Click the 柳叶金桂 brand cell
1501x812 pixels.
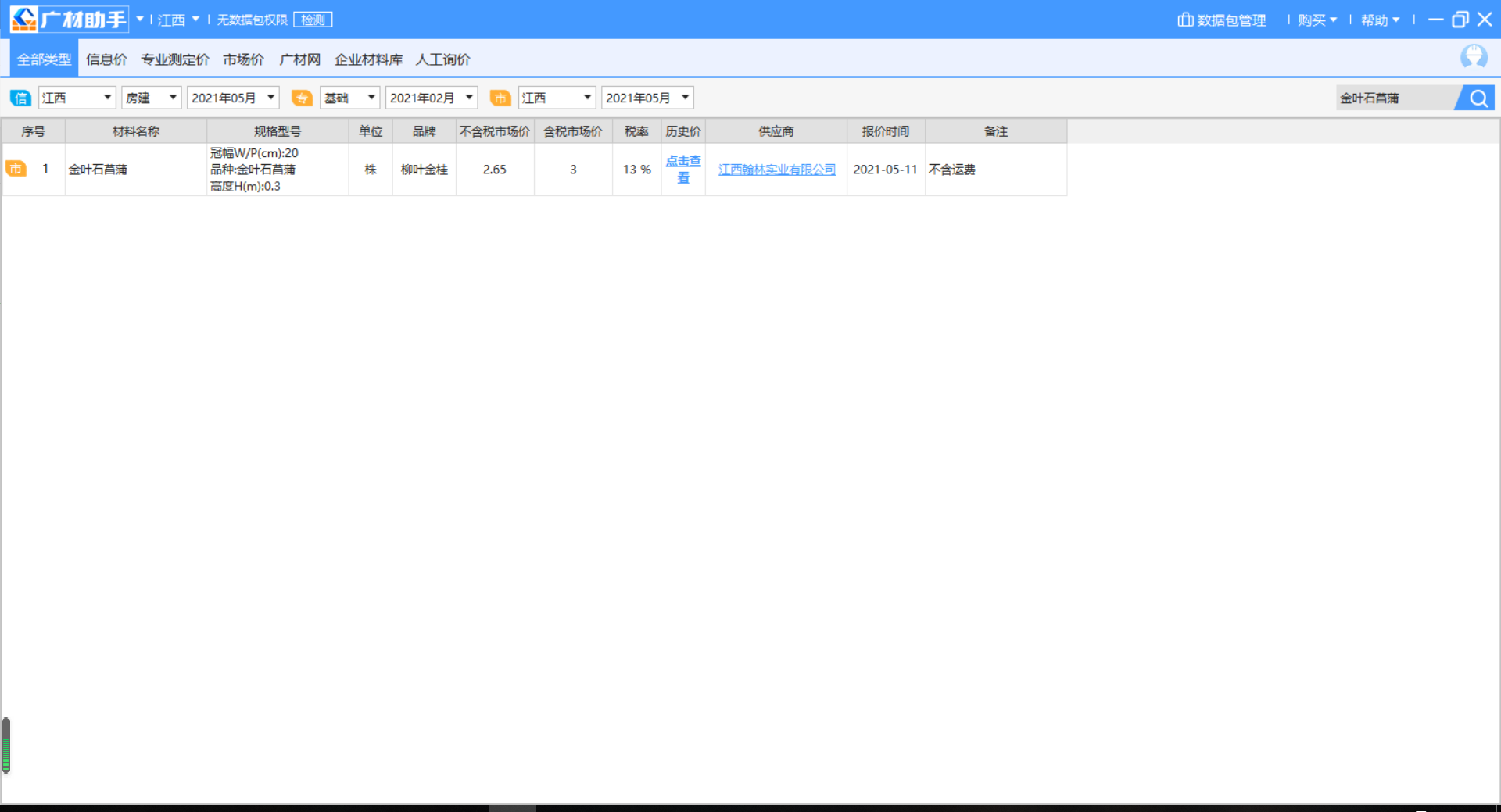[x=425, y=170]
